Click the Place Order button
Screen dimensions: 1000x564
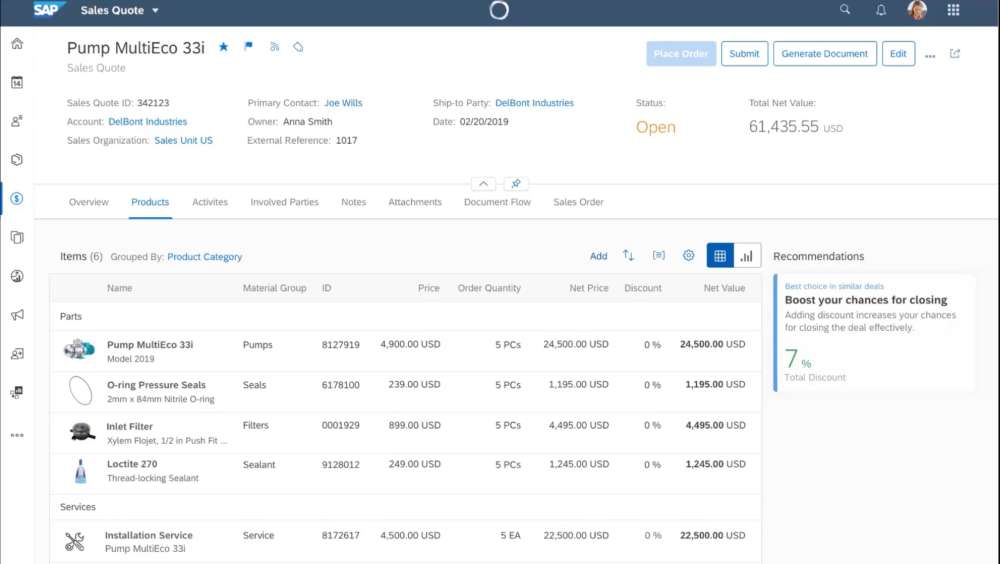[x=681, y=54]
